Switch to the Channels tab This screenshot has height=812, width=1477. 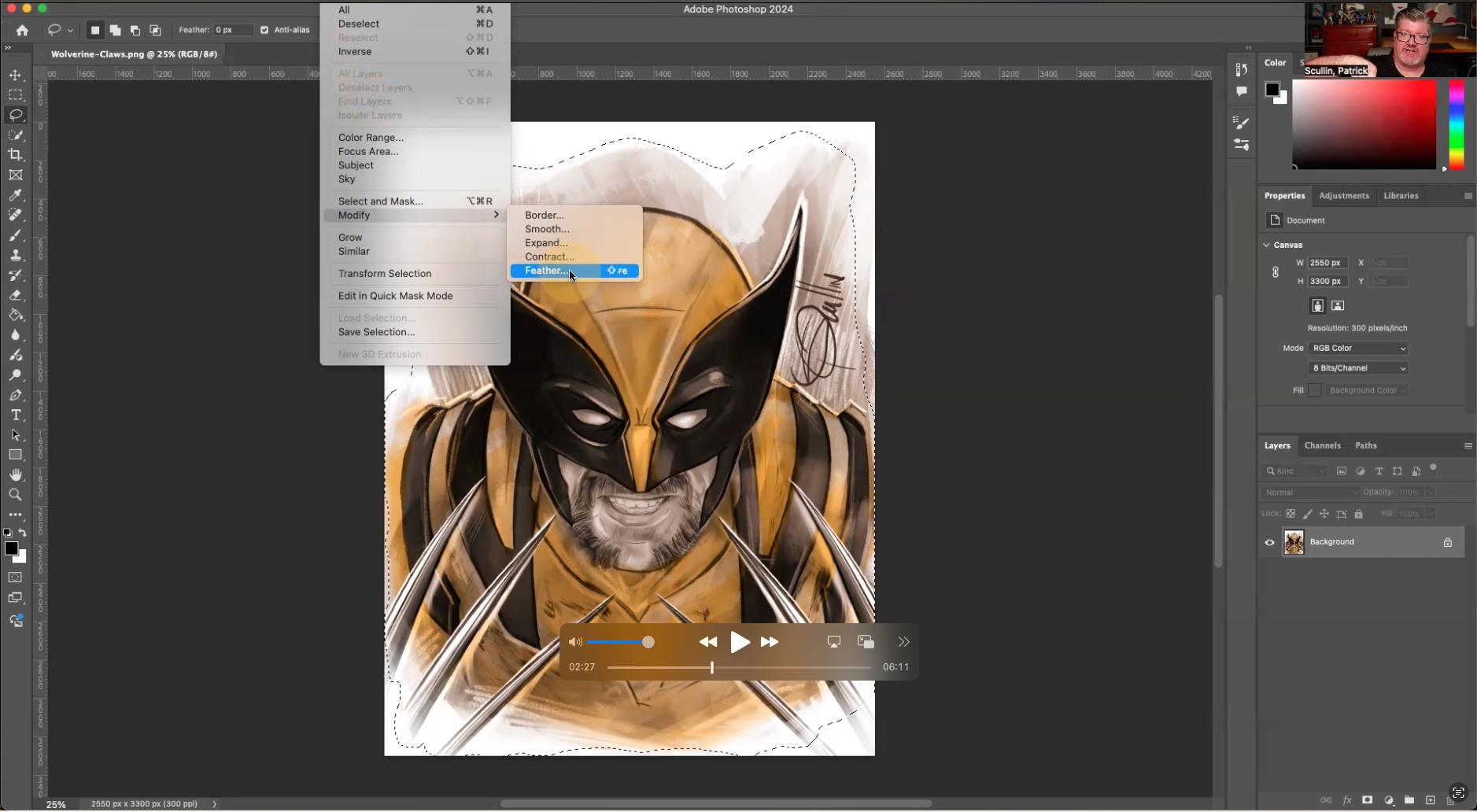[1322, 445]
